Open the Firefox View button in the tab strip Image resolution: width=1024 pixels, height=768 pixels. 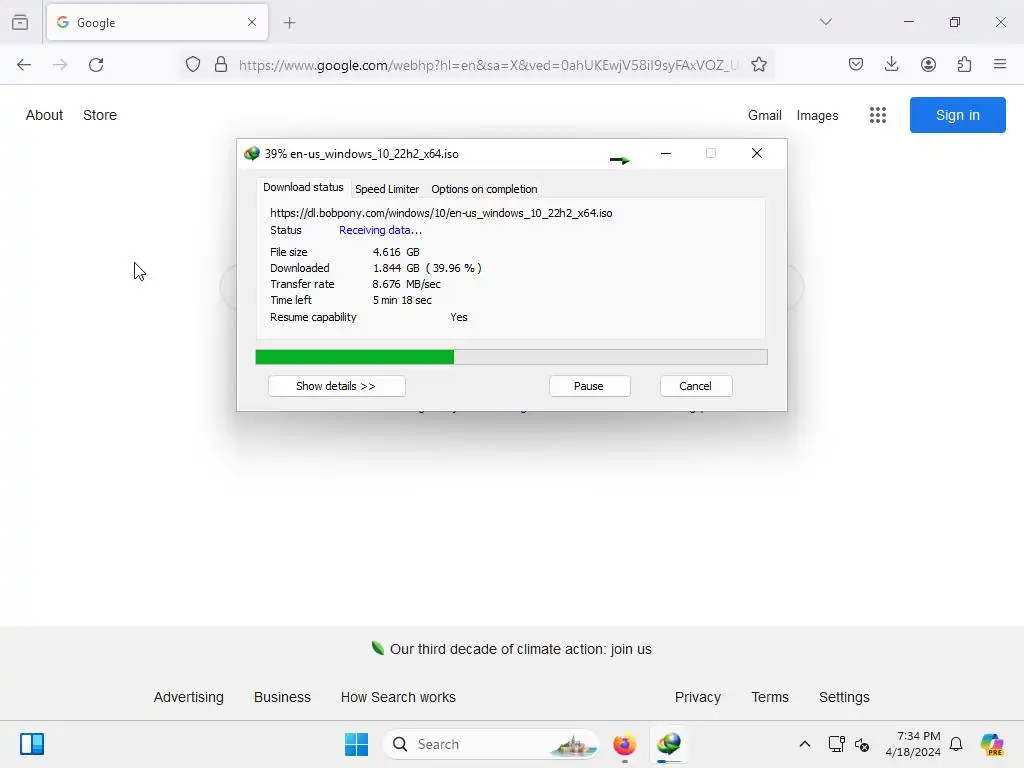click(x=20, y=22)
